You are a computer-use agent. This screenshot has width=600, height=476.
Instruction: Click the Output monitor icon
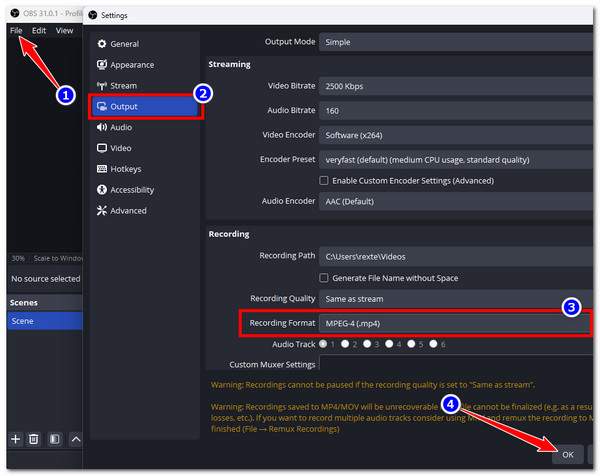point(102,106)
